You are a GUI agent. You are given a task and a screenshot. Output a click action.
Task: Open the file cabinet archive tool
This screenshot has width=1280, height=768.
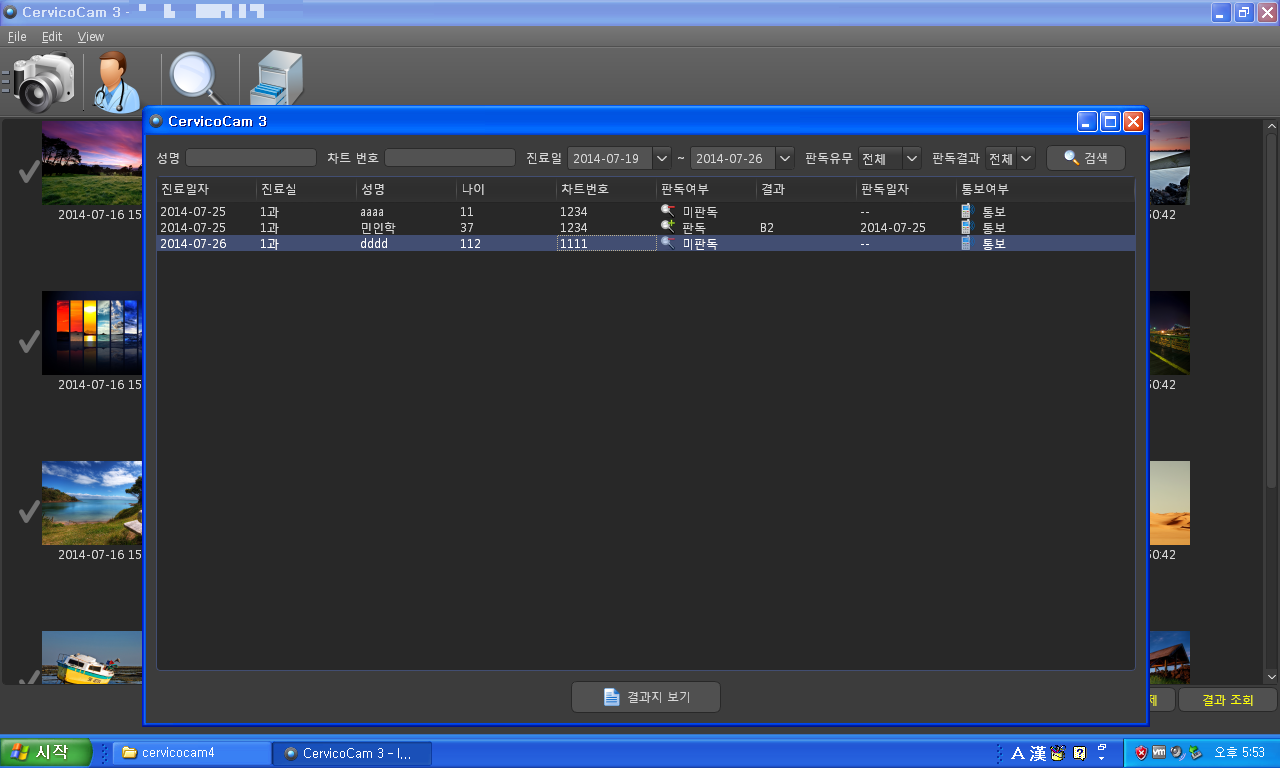point(275,80)
